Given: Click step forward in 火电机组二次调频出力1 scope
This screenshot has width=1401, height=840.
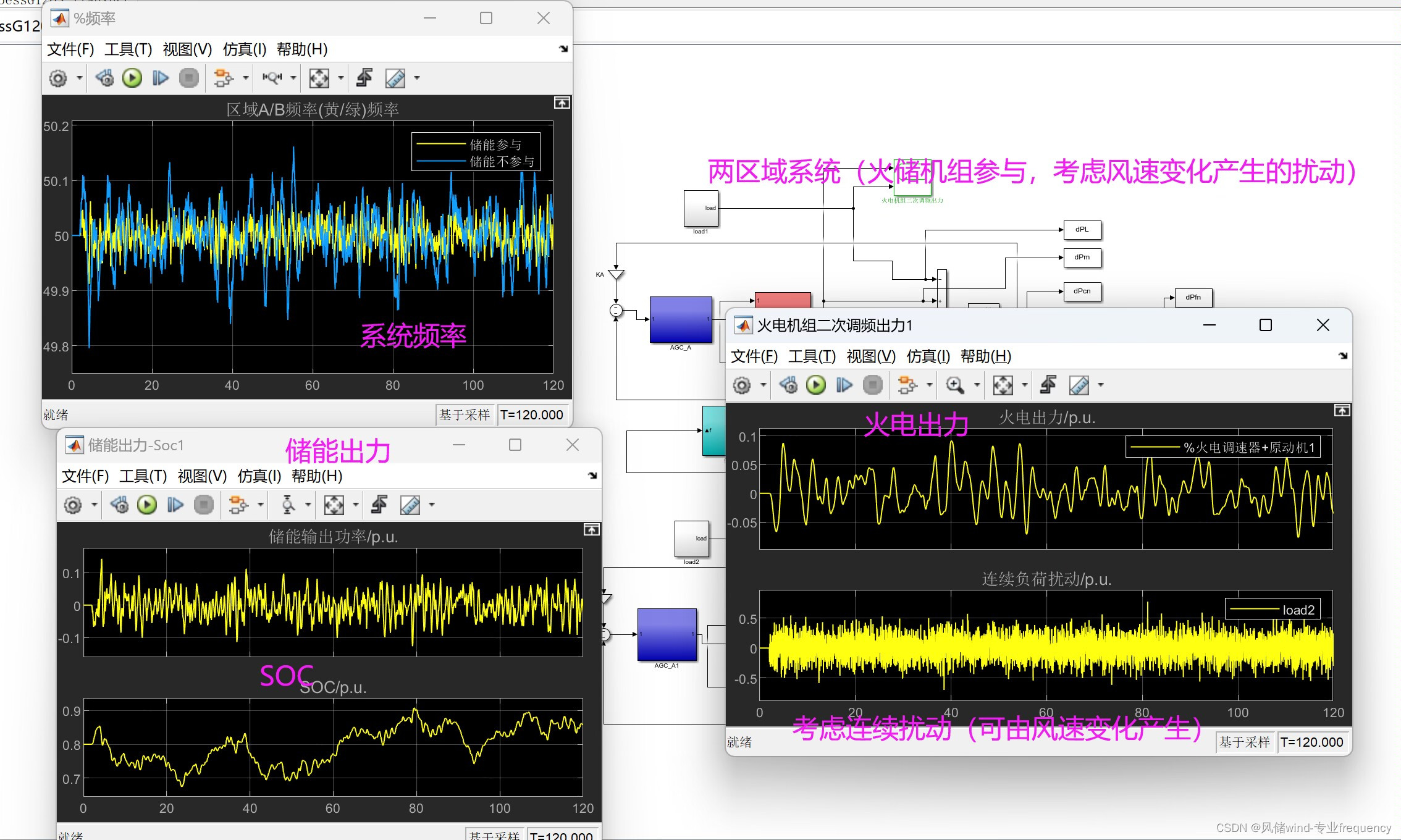Looking at the screenshot, I should 844,386.
